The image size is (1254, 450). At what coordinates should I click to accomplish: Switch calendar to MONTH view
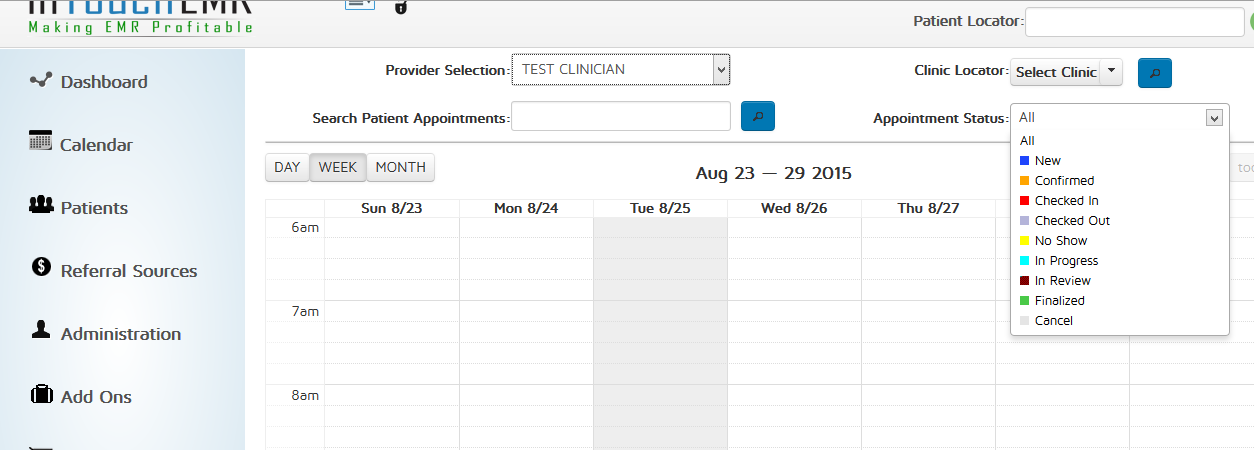click(400, 168)
